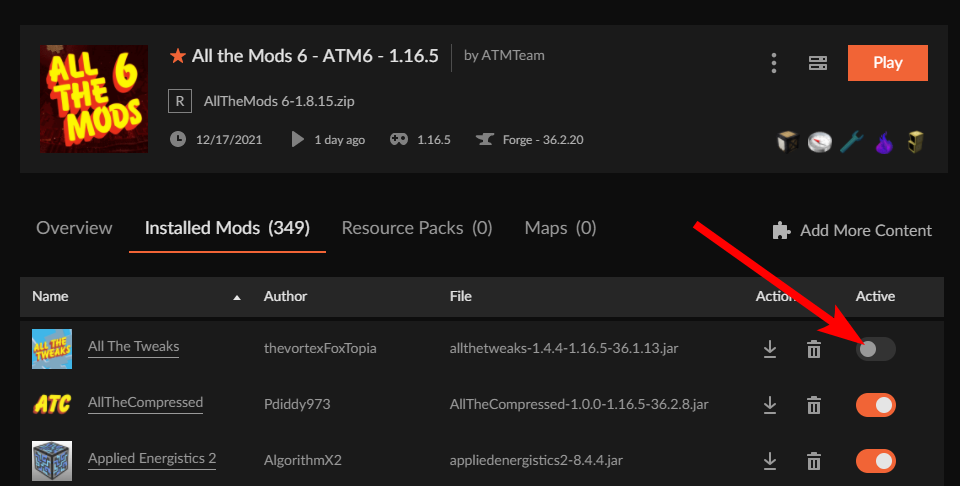
Task: Sort mods by Name column header
Action: coord(50,296)
